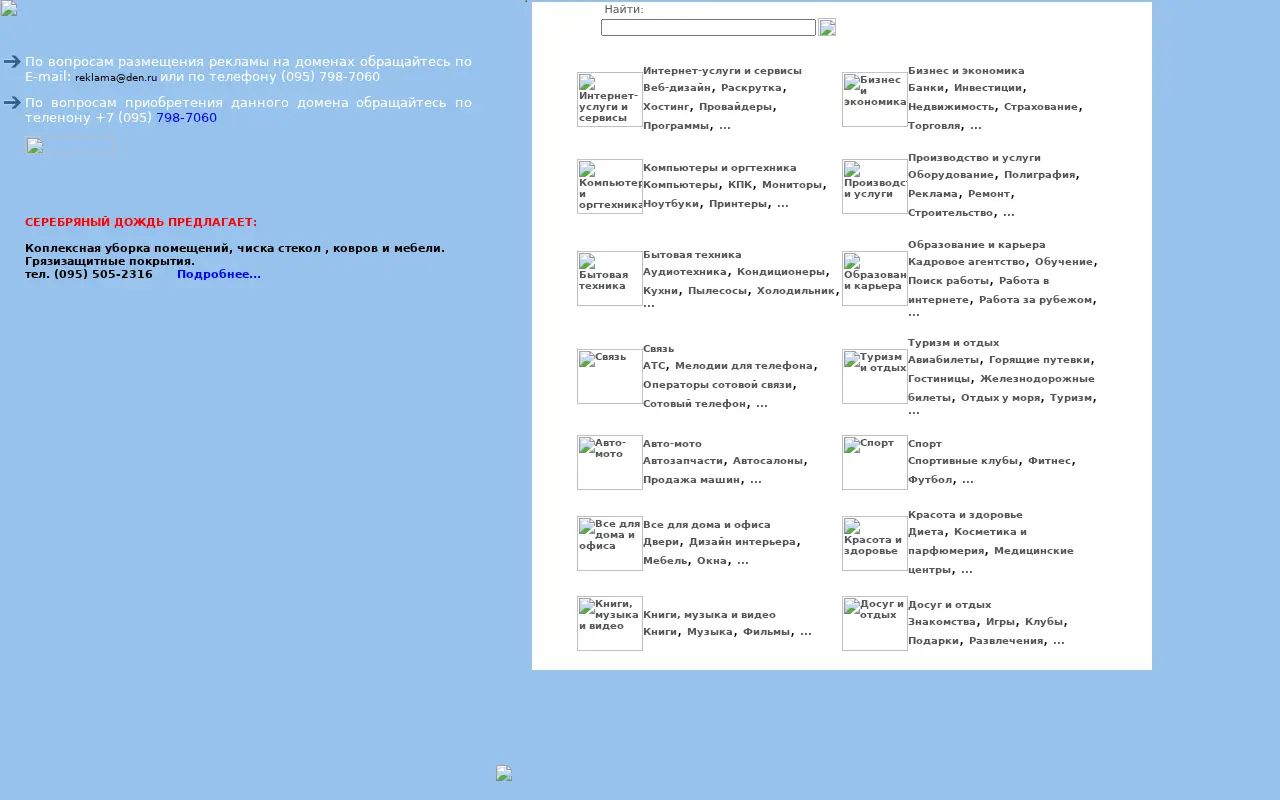Click the Интернет-услуги и сервисы category image

pyautogui.click(x=610, y=99)
